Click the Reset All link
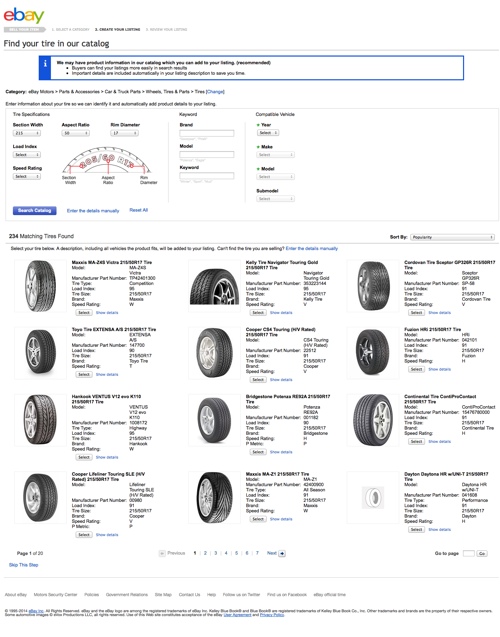Screen dimensions: 500x637 (139, 210)
